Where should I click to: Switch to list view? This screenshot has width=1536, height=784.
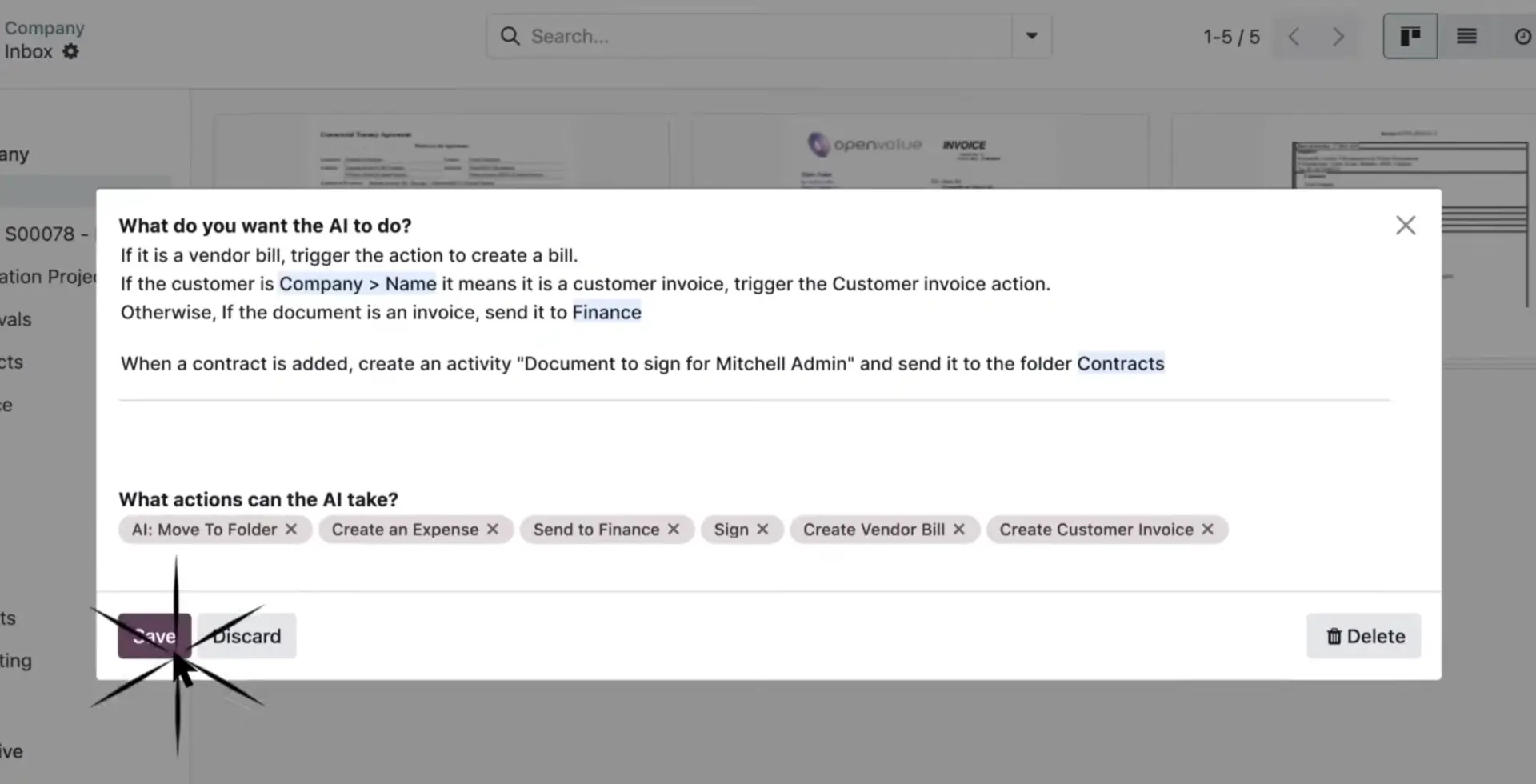tap(1466, 35)
